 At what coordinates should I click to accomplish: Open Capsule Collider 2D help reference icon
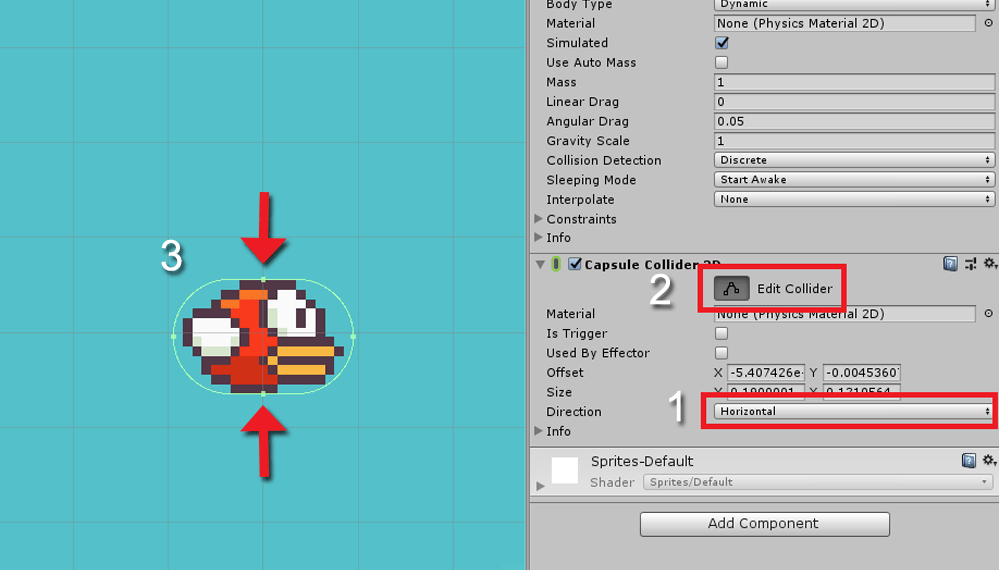click(950, 264)
